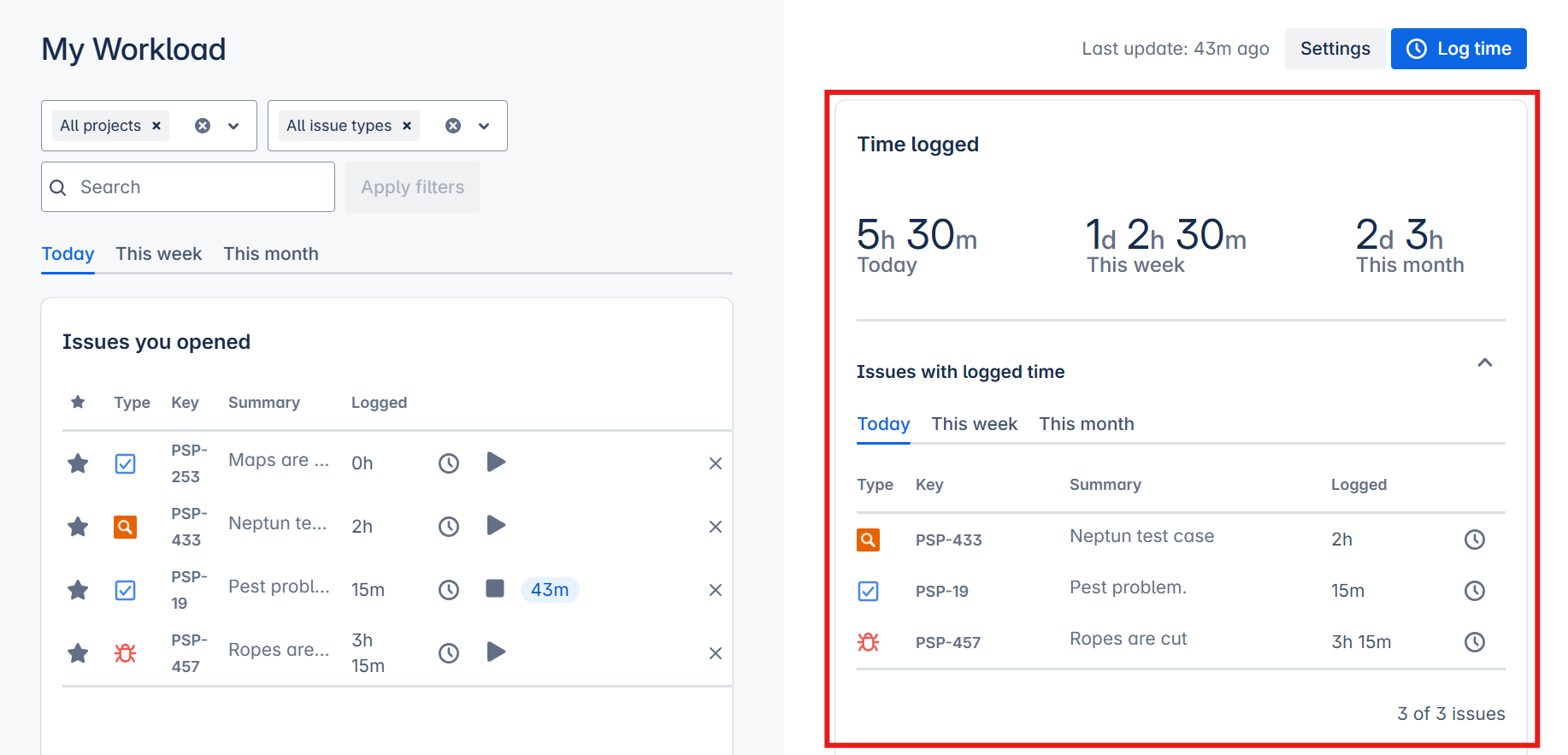Click orange search type icon in Issues you opened
The image size is (1568, 755).
[125, 527]
